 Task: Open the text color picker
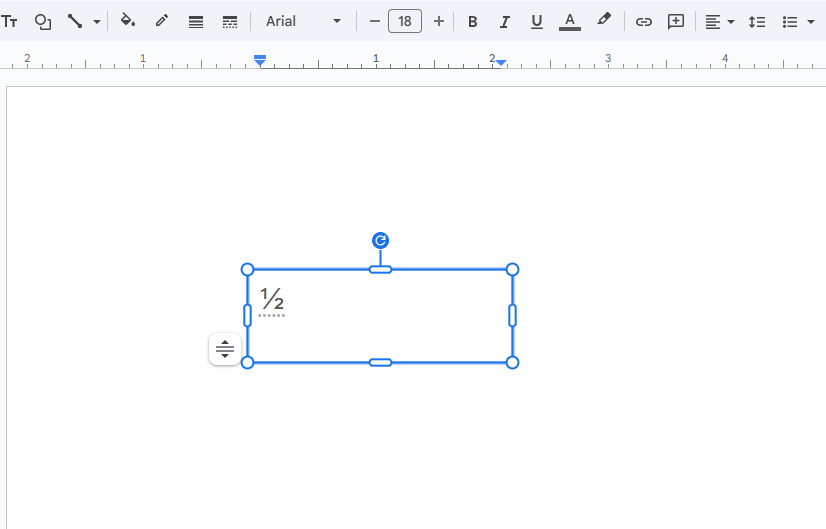point(570,21)
